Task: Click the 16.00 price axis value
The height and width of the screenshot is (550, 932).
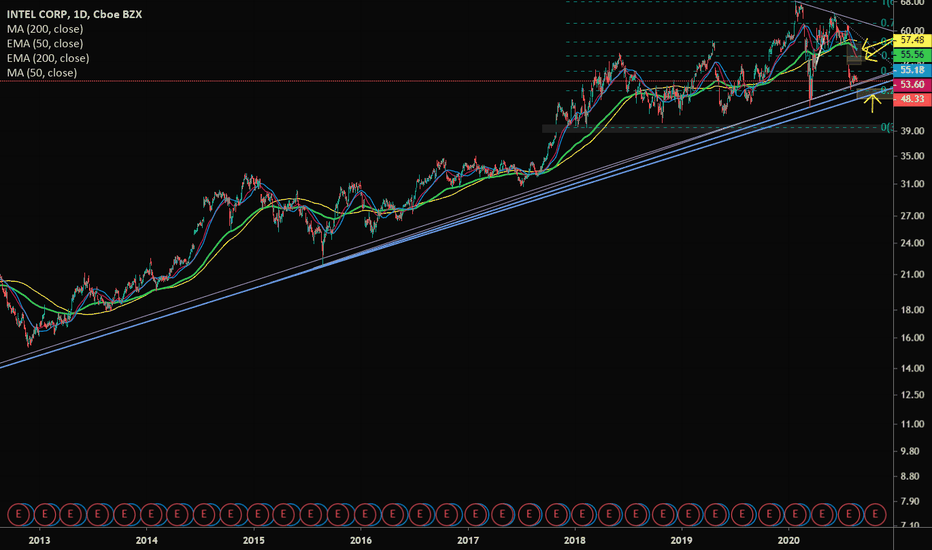Action: point(912,338)
